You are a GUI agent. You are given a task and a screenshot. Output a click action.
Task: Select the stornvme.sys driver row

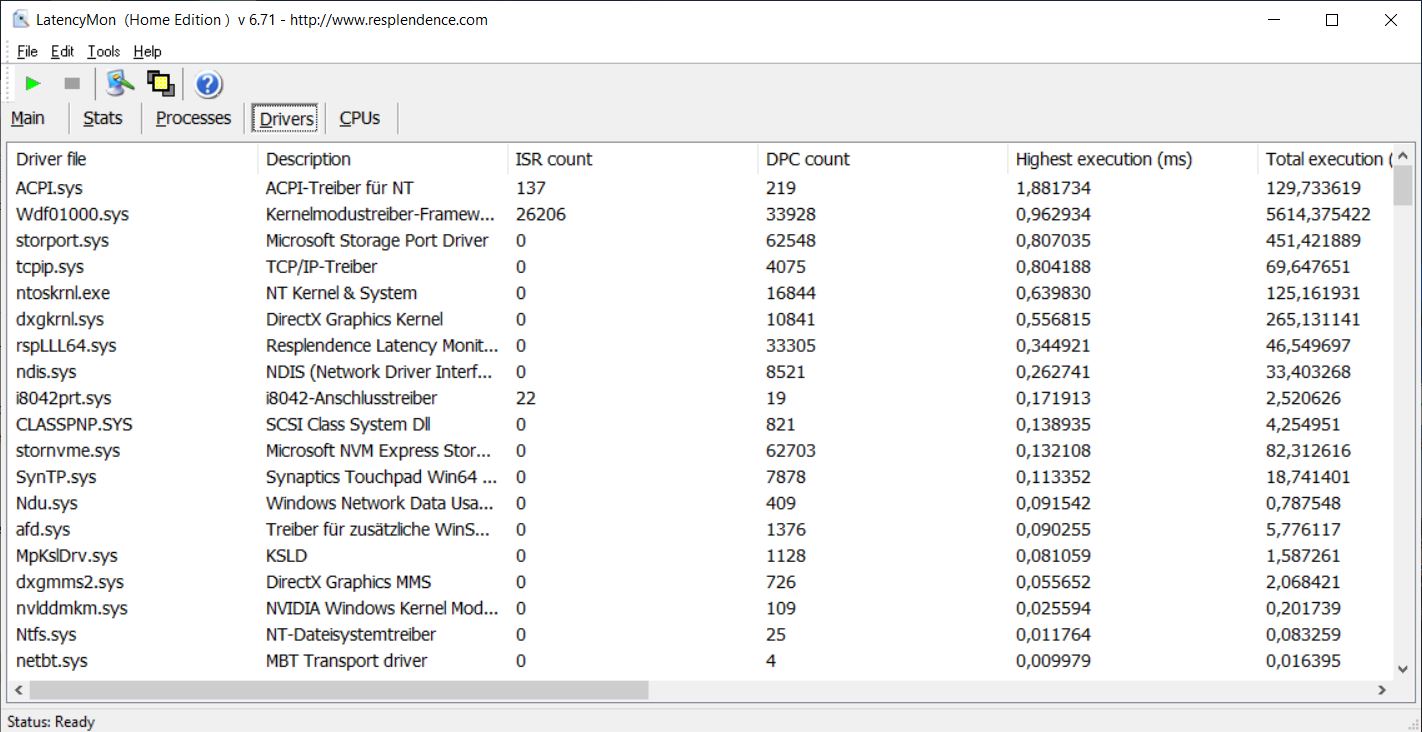[x=700, y=451]
